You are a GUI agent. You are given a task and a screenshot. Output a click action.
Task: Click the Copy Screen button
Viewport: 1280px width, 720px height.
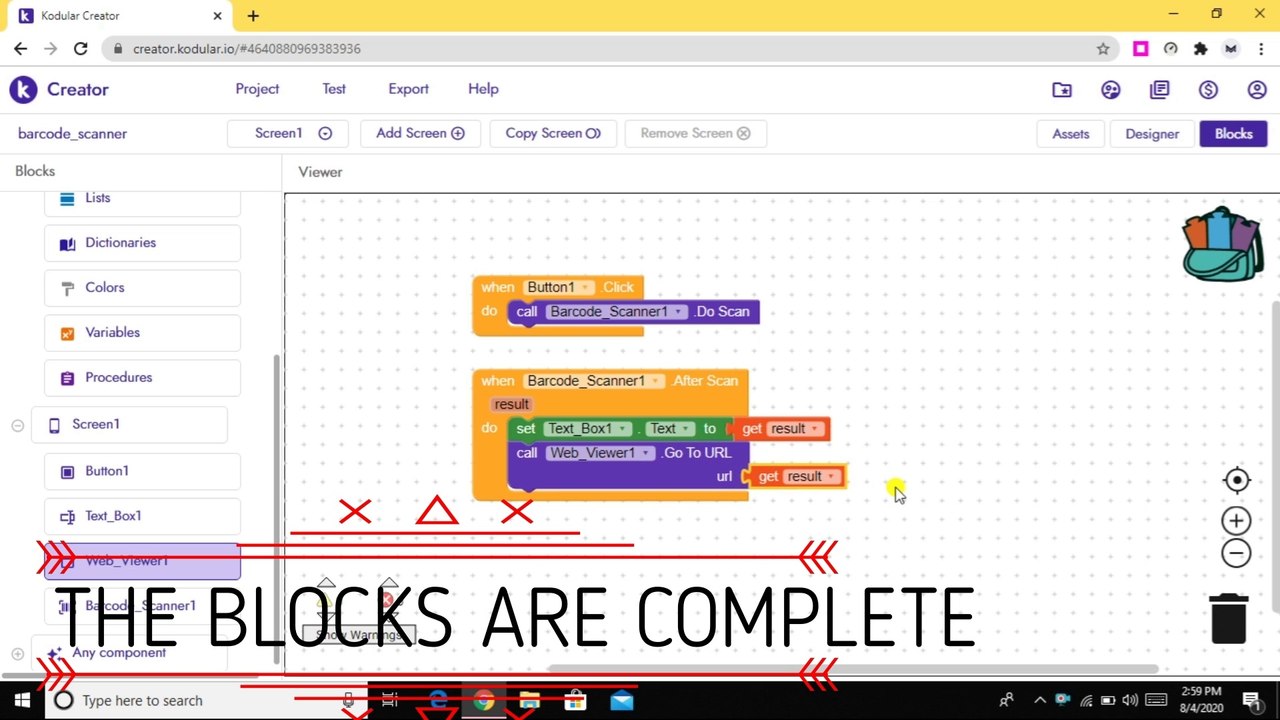pyautogui.click(x=553, y=133)
